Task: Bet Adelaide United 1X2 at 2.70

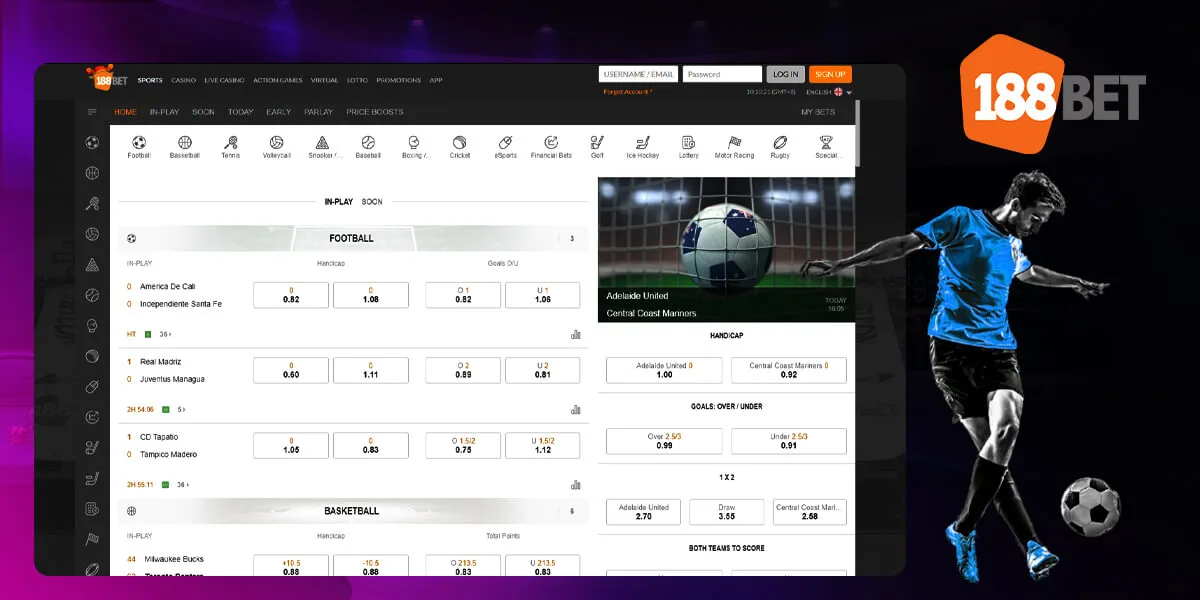Action: pyautogui.click(x=644, y=512)
